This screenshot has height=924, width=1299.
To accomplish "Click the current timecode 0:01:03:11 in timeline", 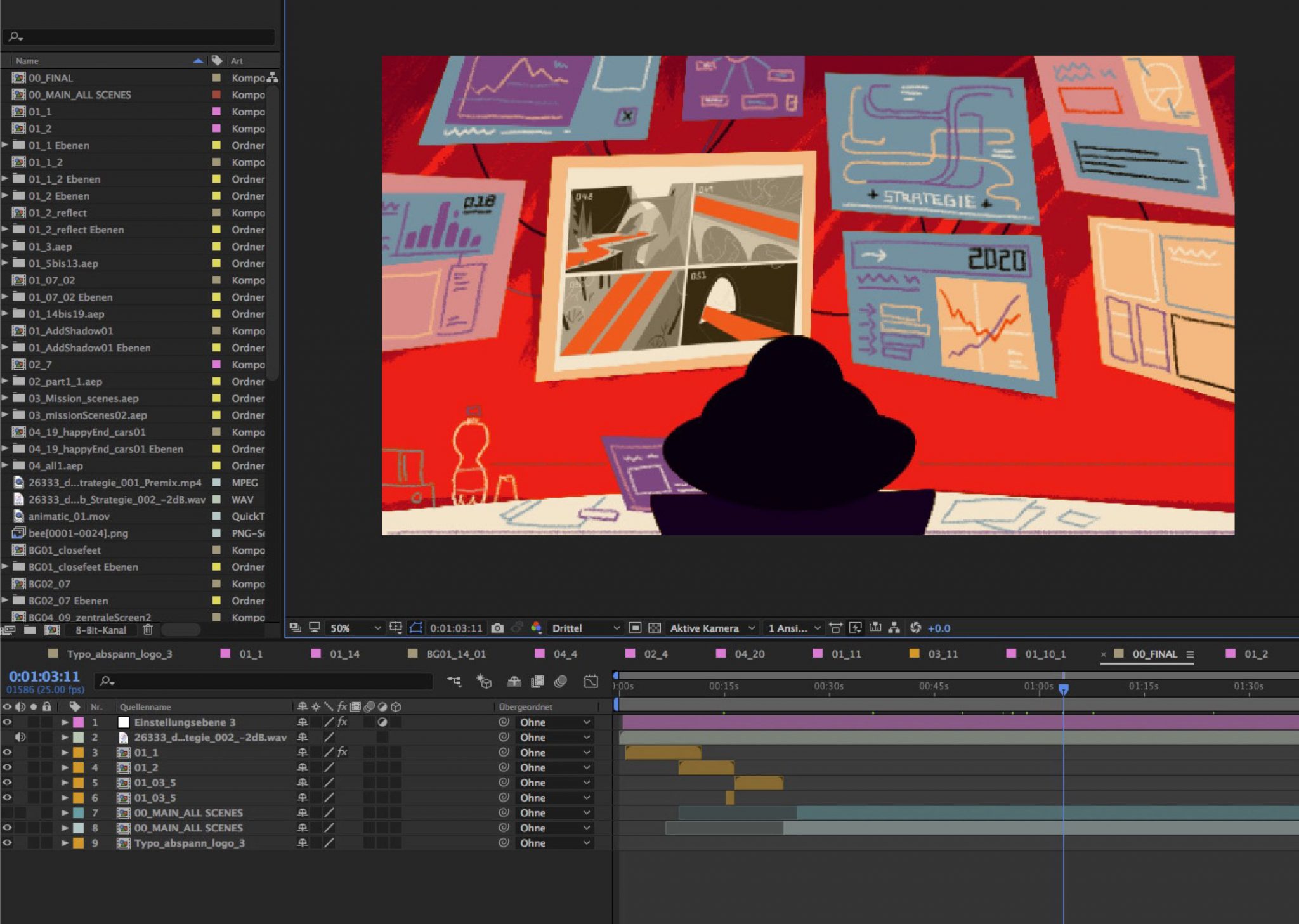I will click(44, 676).
